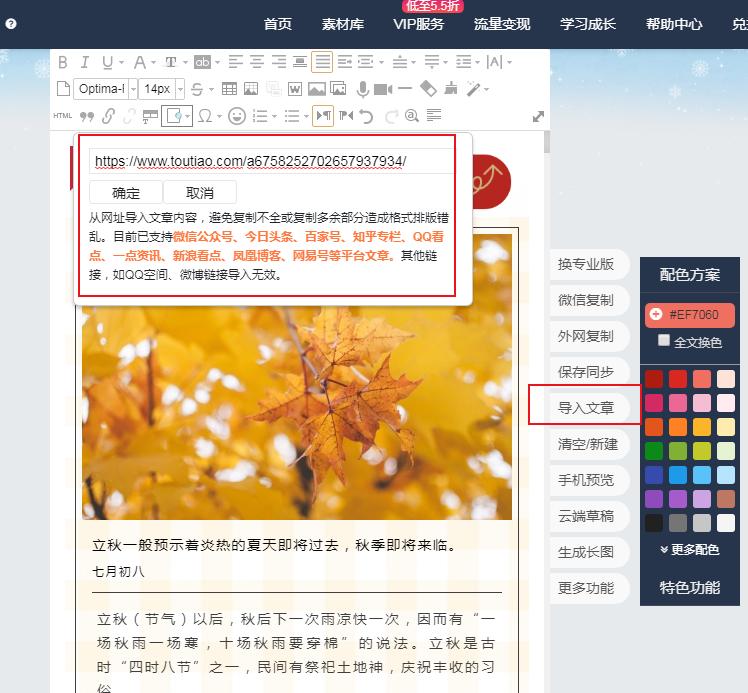Open the 学习成长 menu
This screenshot has height=693, width=748.
(588, 24)
